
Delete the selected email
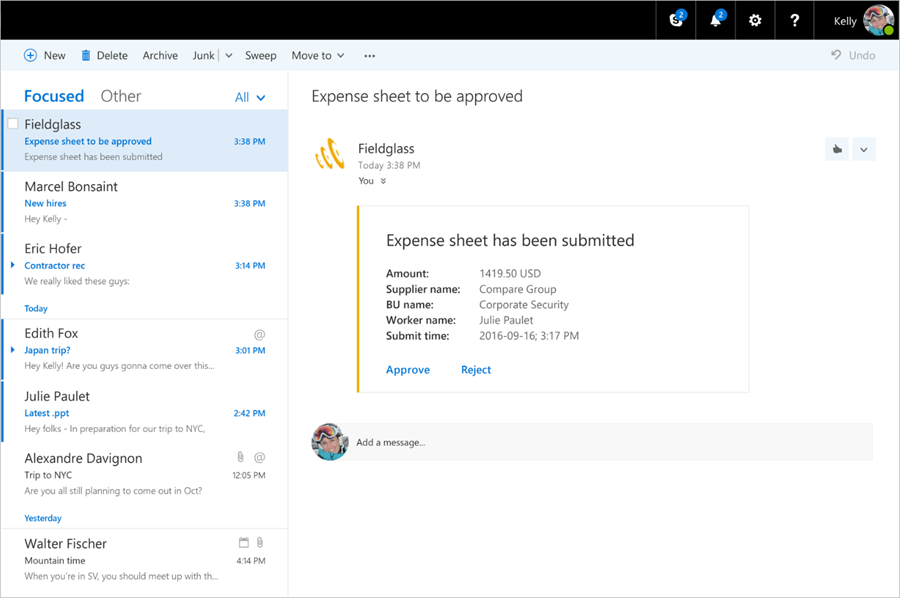104,55
